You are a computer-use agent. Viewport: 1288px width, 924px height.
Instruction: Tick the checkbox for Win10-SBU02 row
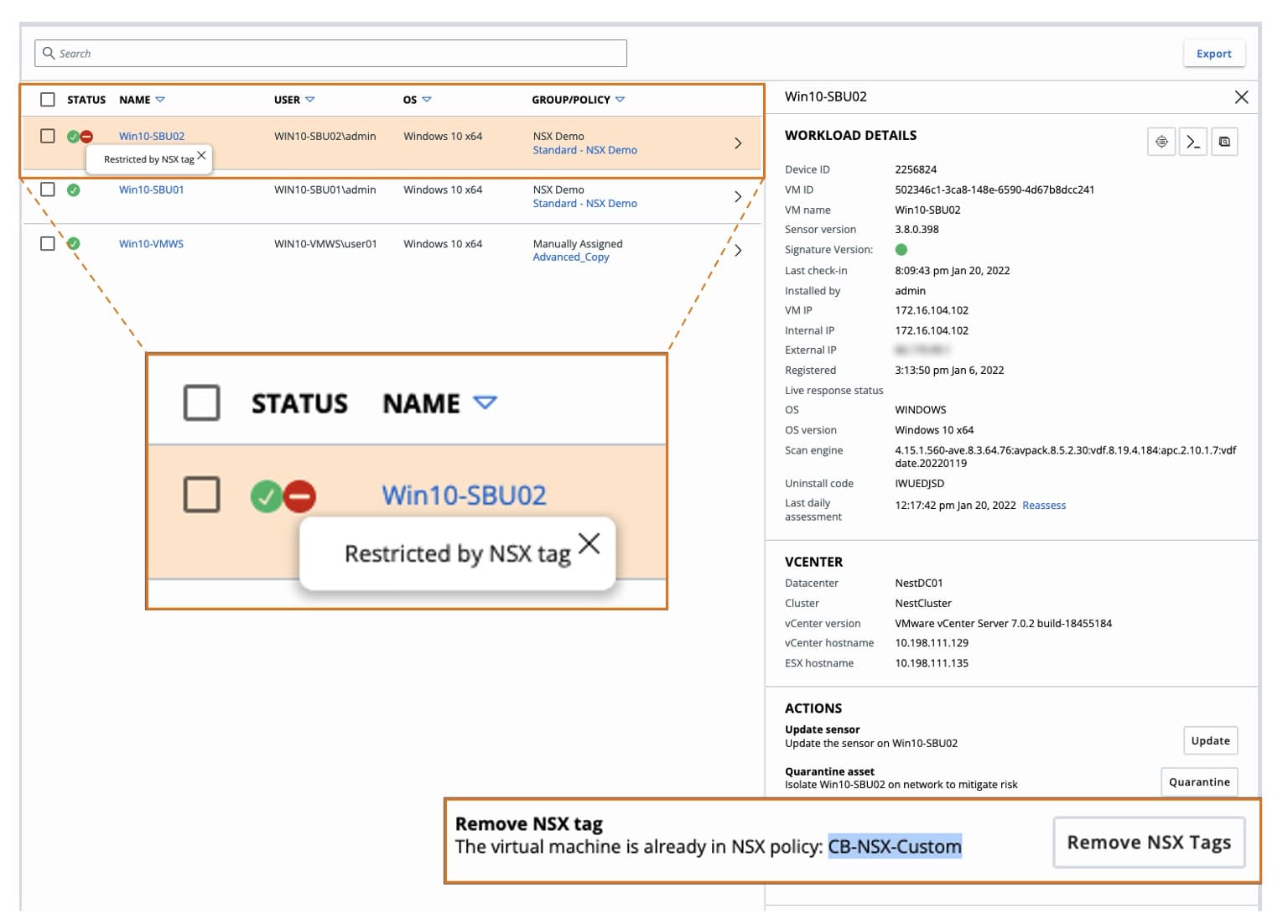(x=48, y=136)
